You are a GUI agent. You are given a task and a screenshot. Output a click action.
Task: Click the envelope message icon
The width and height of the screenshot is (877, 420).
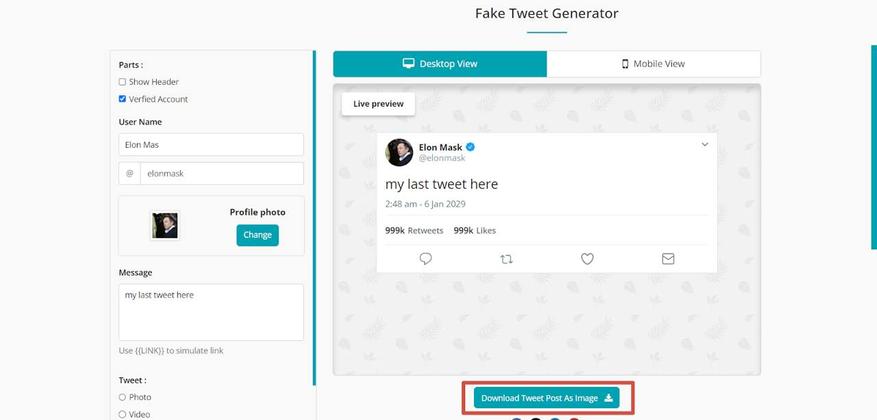tap(668, 258)
